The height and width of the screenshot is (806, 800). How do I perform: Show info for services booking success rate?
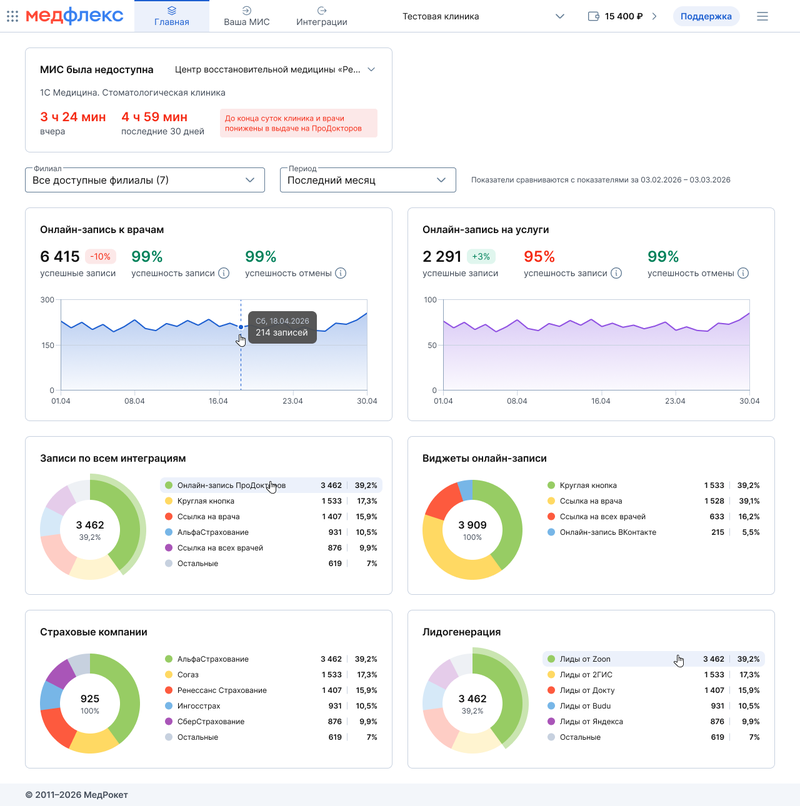616,273
